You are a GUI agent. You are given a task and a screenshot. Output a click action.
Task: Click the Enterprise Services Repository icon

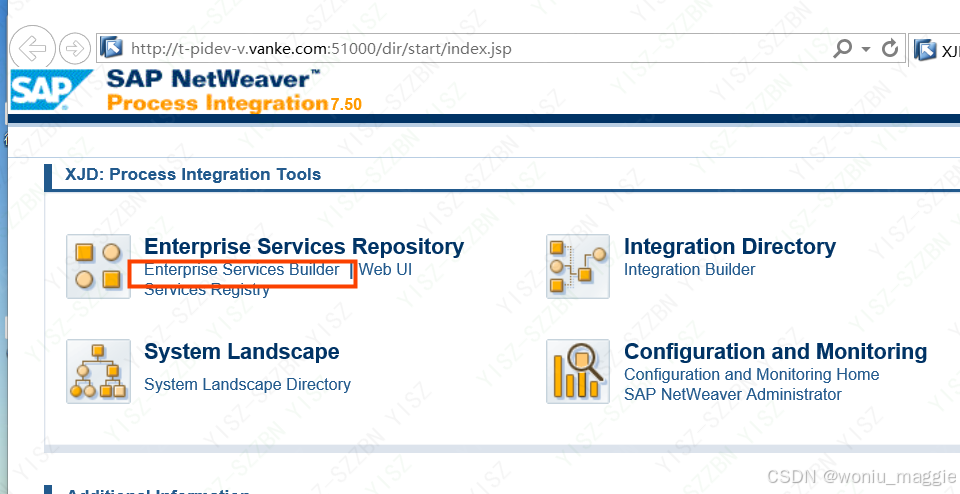pos(98,266)
